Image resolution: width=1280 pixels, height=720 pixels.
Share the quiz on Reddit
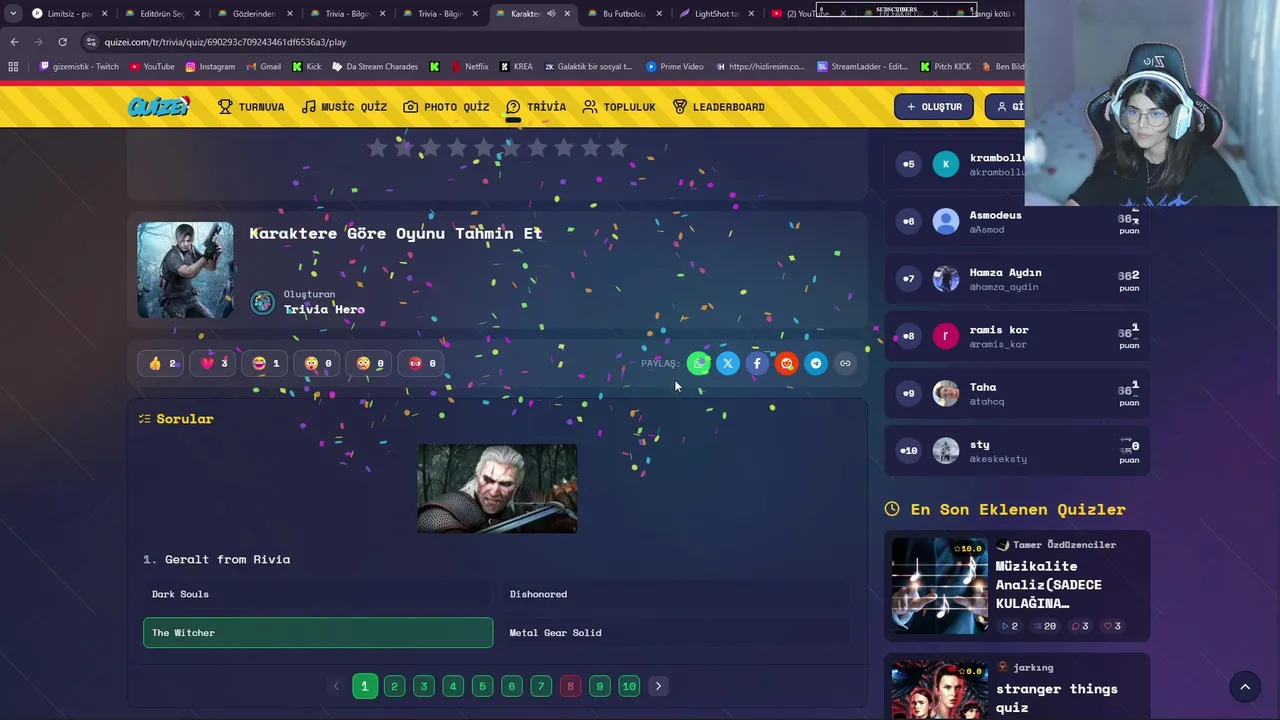pyautogui.click(x=787, y=363)
